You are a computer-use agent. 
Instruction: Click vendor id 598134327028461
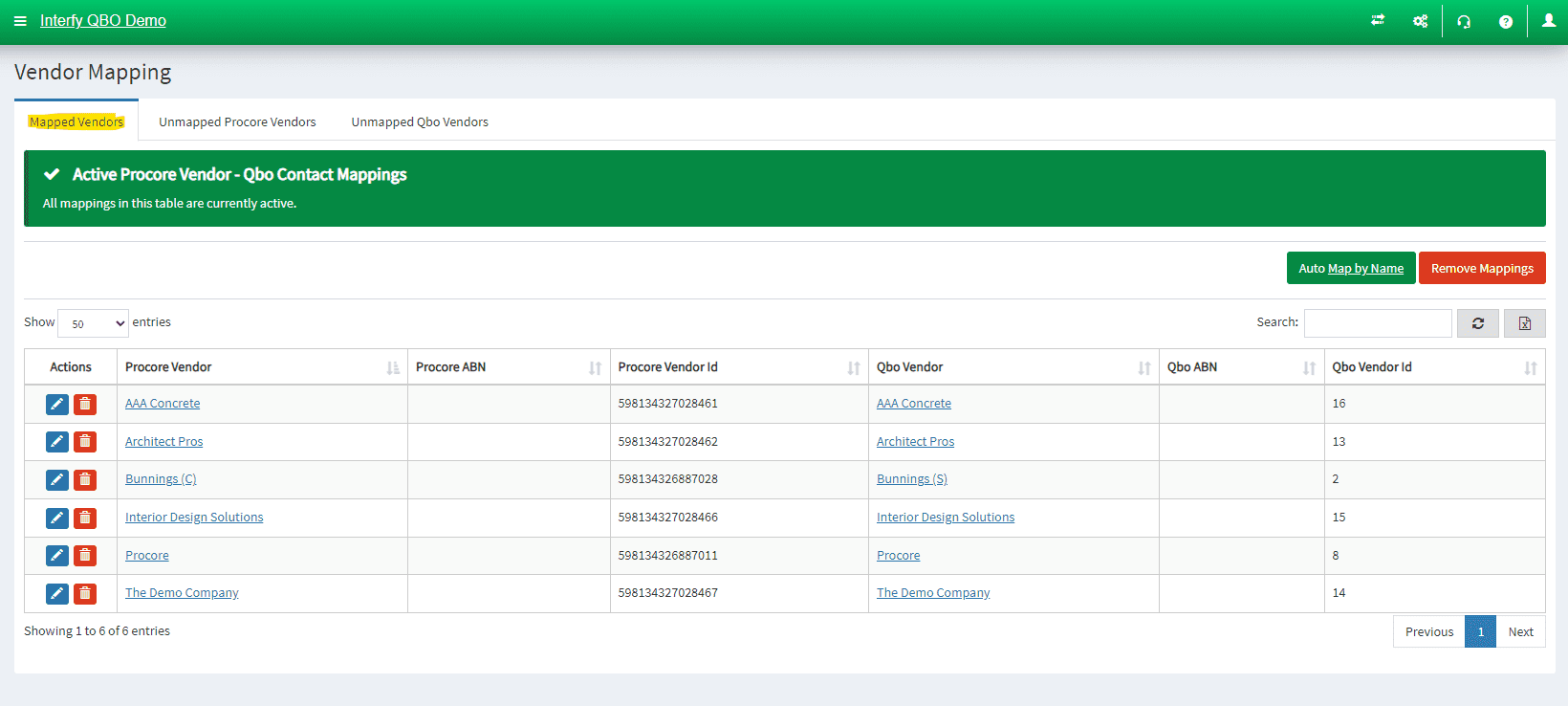coord(668,404)
